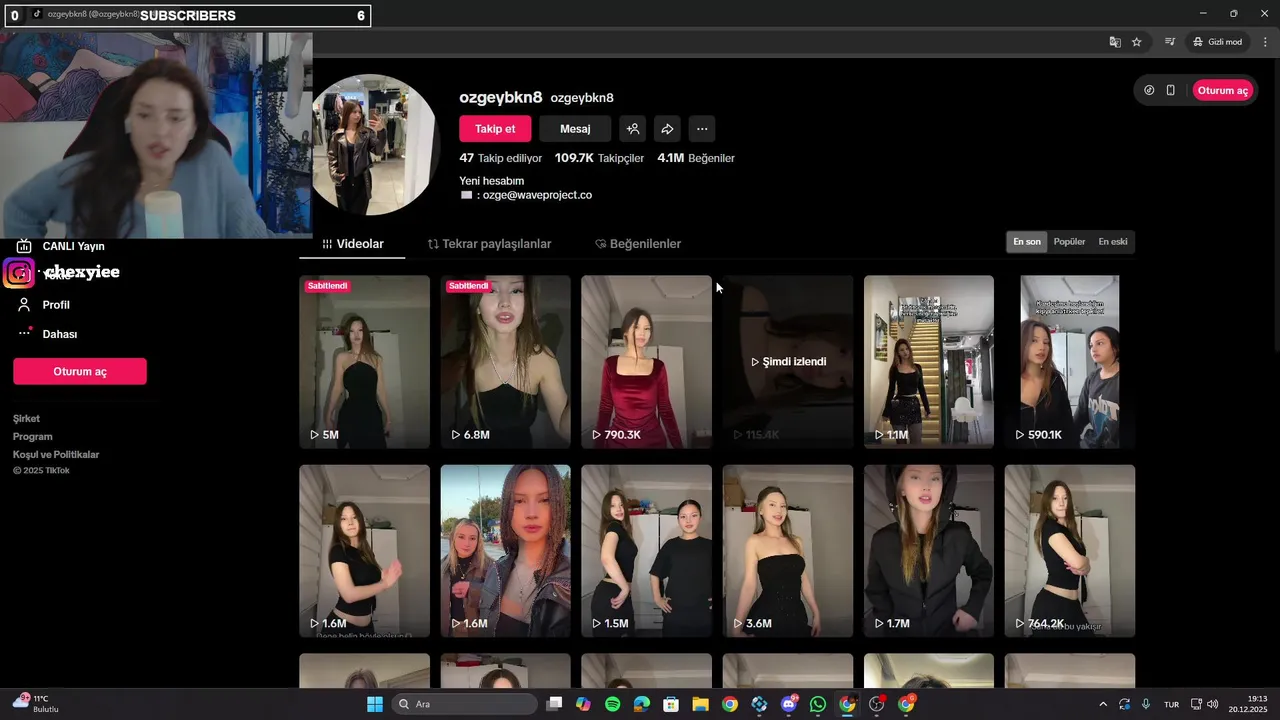Click the translate page icon in address bar
The width and height of the screenshot is (1280, 720).
(1115, 42)
